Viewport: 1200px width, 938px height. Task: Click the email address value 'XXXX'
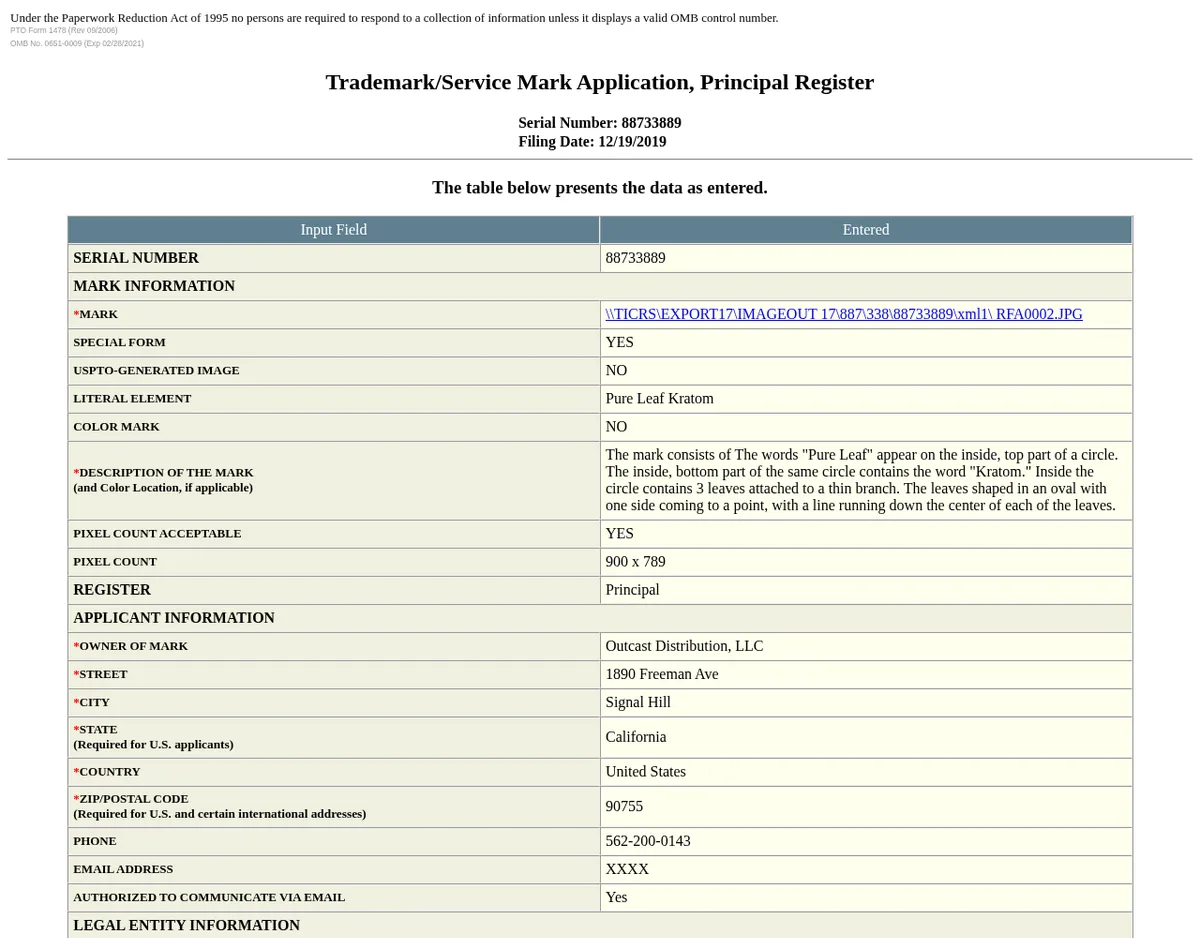point(627,869)
